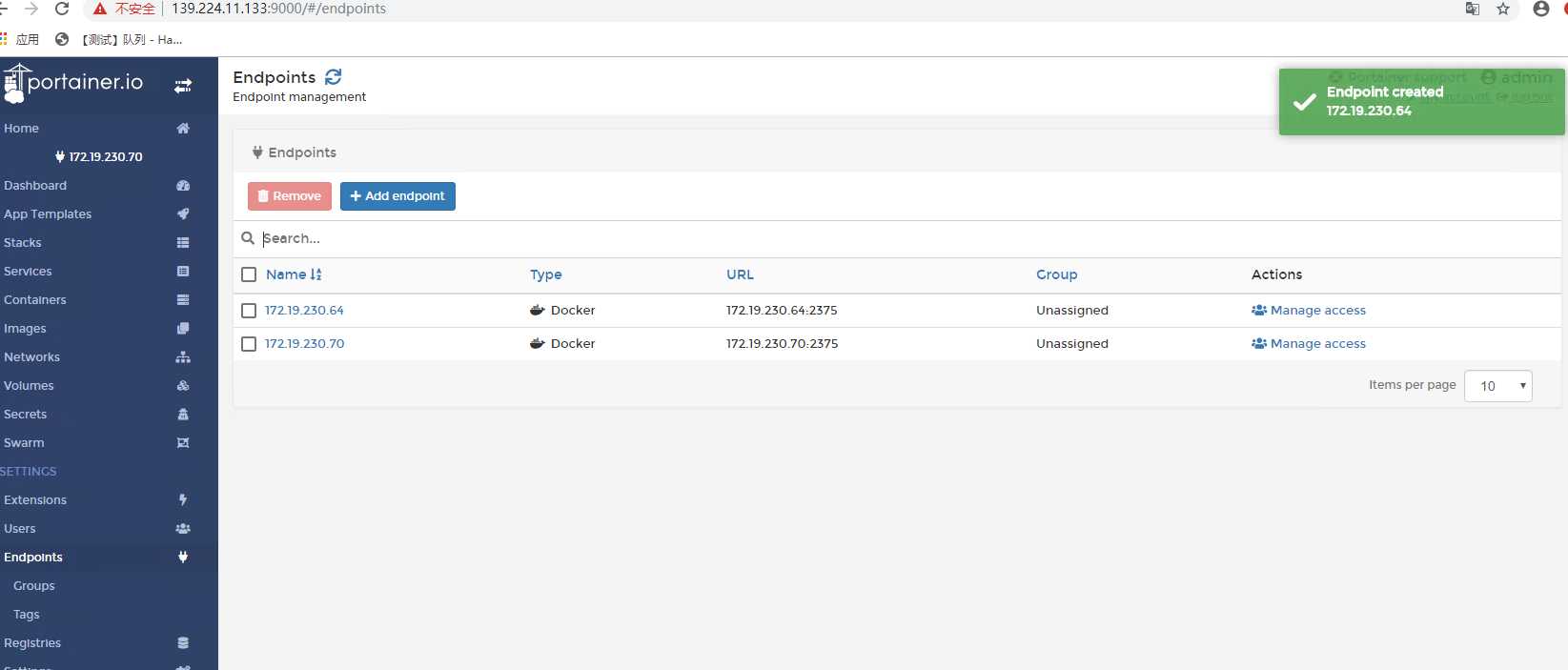Click the search magnifier icon

(248, 238)
